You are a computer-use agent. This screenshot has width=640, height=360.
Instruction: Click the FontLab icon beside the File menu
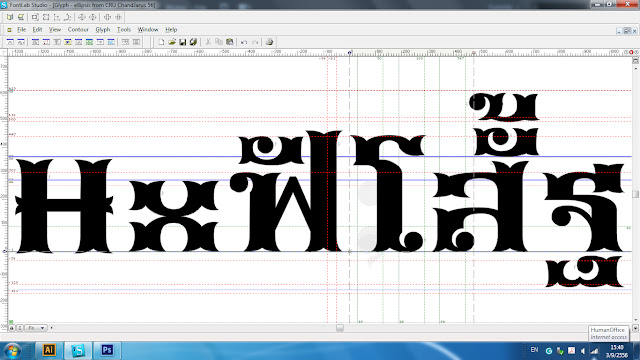pyautogui.click(x=9, y=30)
